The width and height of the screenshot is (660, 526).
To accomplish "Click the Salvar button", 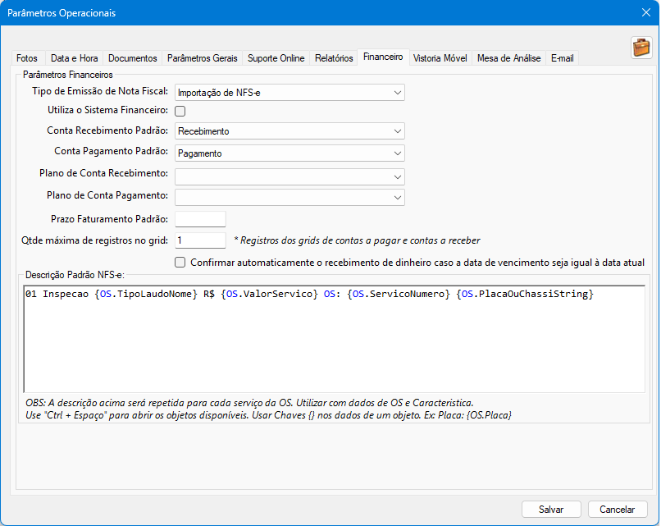I will (551, 510).
